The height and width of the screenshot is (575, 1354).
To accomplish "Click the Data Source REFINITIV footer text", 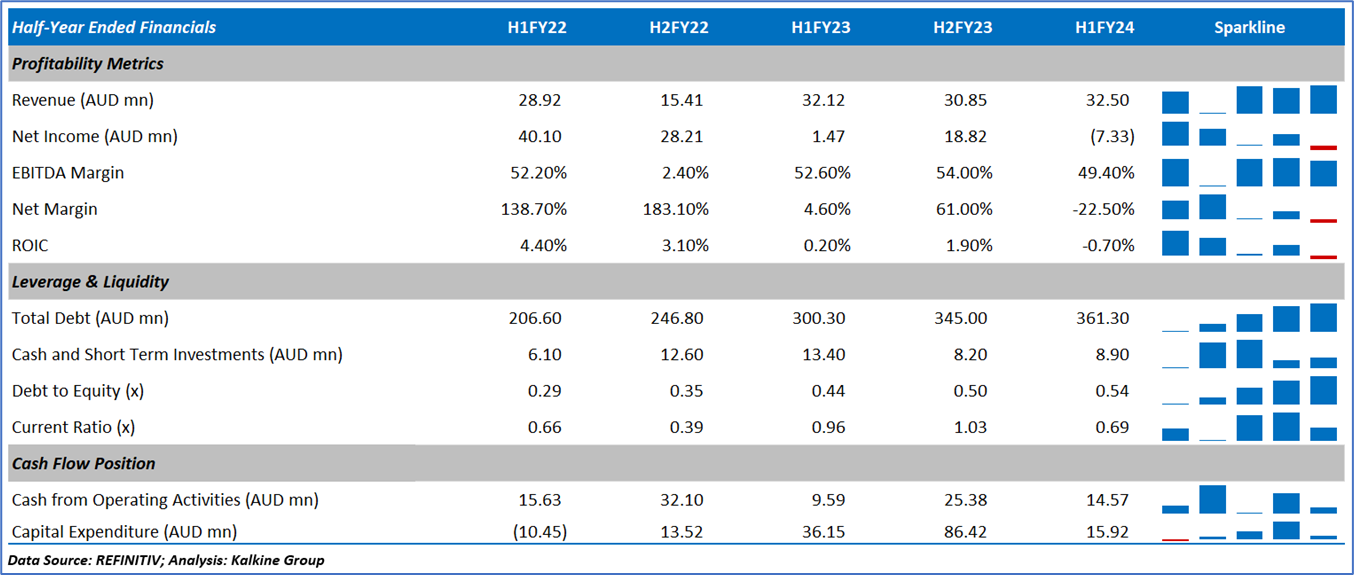I will [x=166, y=560].
